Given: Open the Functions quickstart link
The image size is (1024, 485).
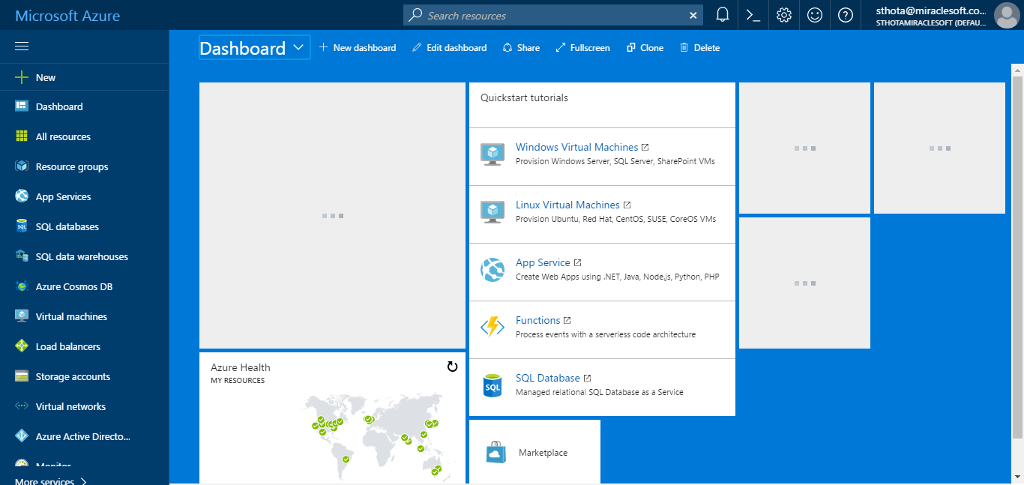Looking at the screenshot, I should (x=537, y=320).
